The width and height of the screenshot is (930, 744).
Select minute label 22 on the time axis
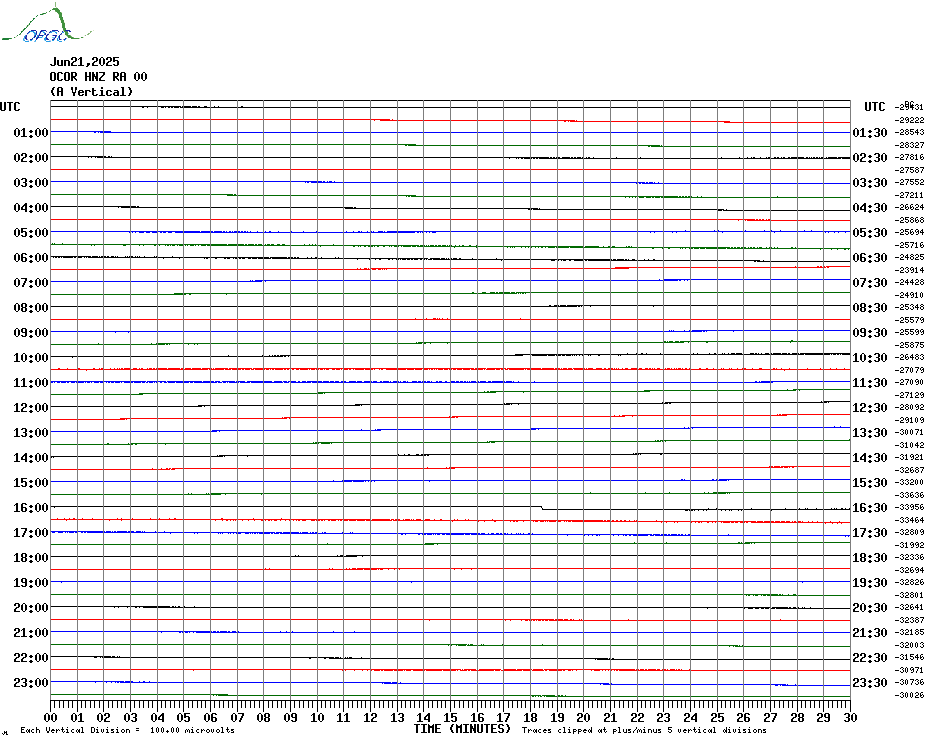637,718
